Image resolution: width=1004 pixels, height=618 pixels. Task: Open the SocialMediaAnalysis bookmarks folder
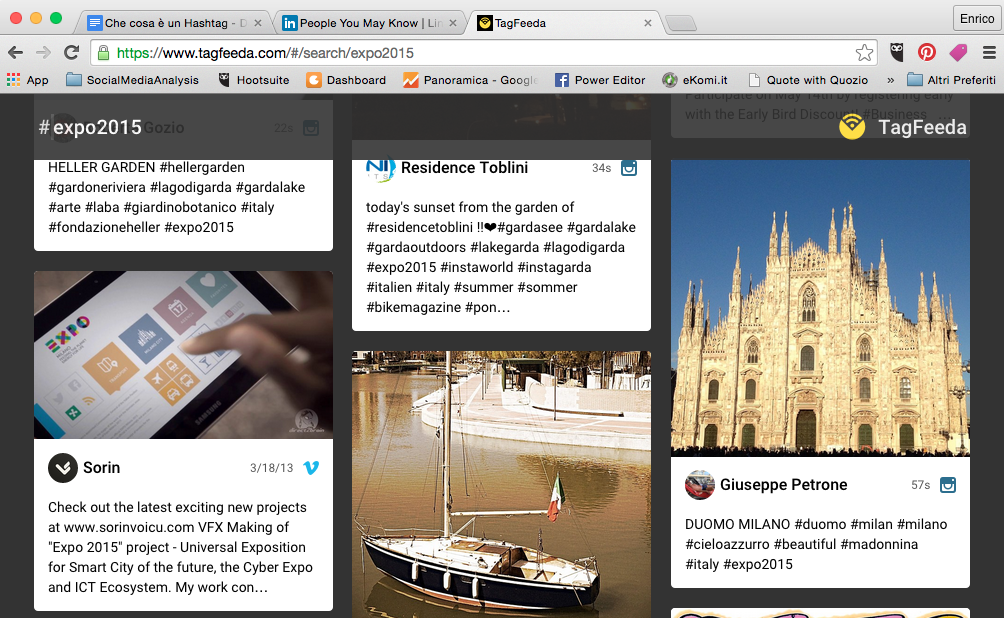point(133,80)
